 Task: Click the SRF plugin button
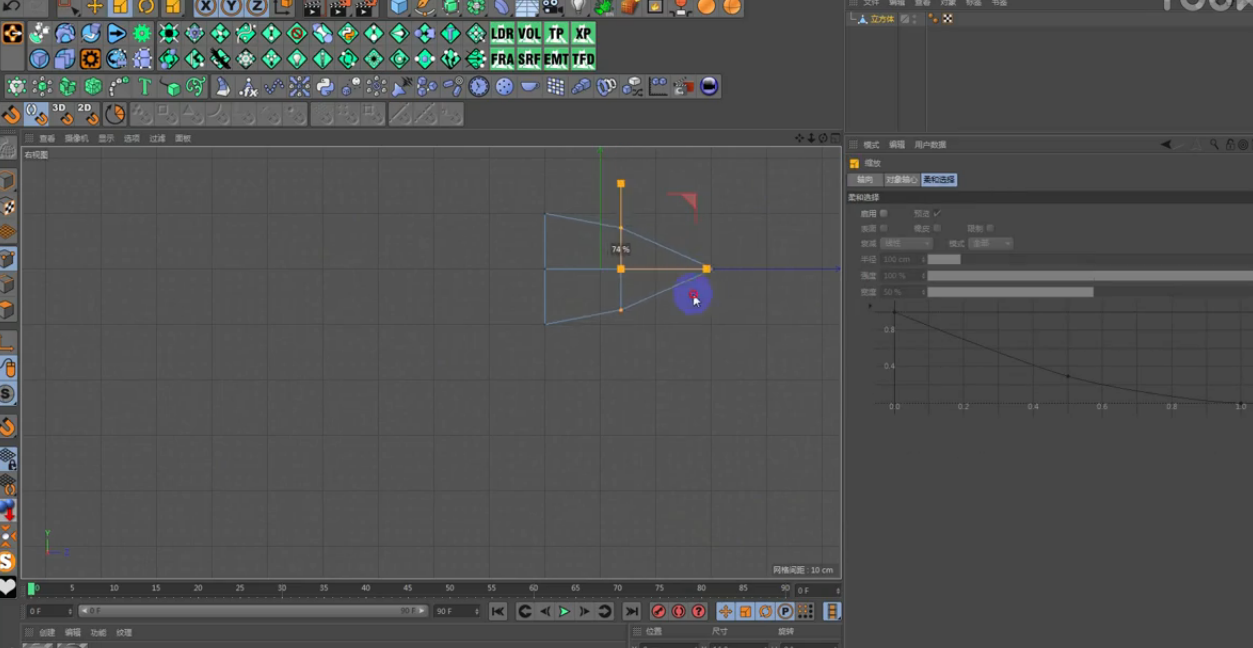pyautogui.click(x=529, y=59)
